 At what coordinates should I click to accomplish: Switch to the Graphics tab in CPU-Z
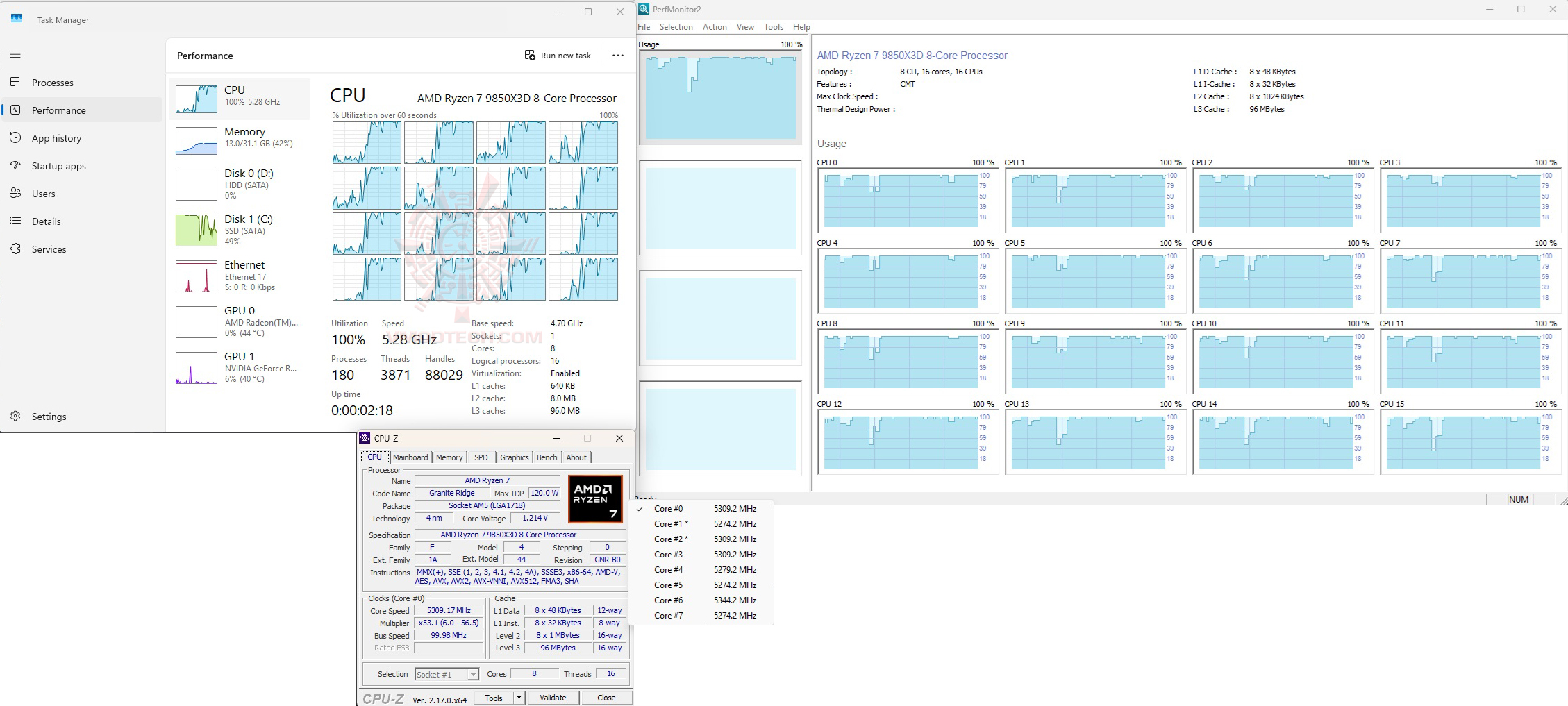coord(515,457)
